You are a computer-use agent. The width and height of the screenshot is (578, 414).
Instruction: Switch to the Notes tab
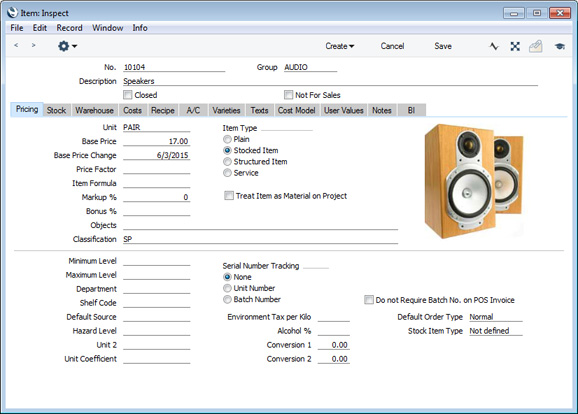[x=382, y=110]
